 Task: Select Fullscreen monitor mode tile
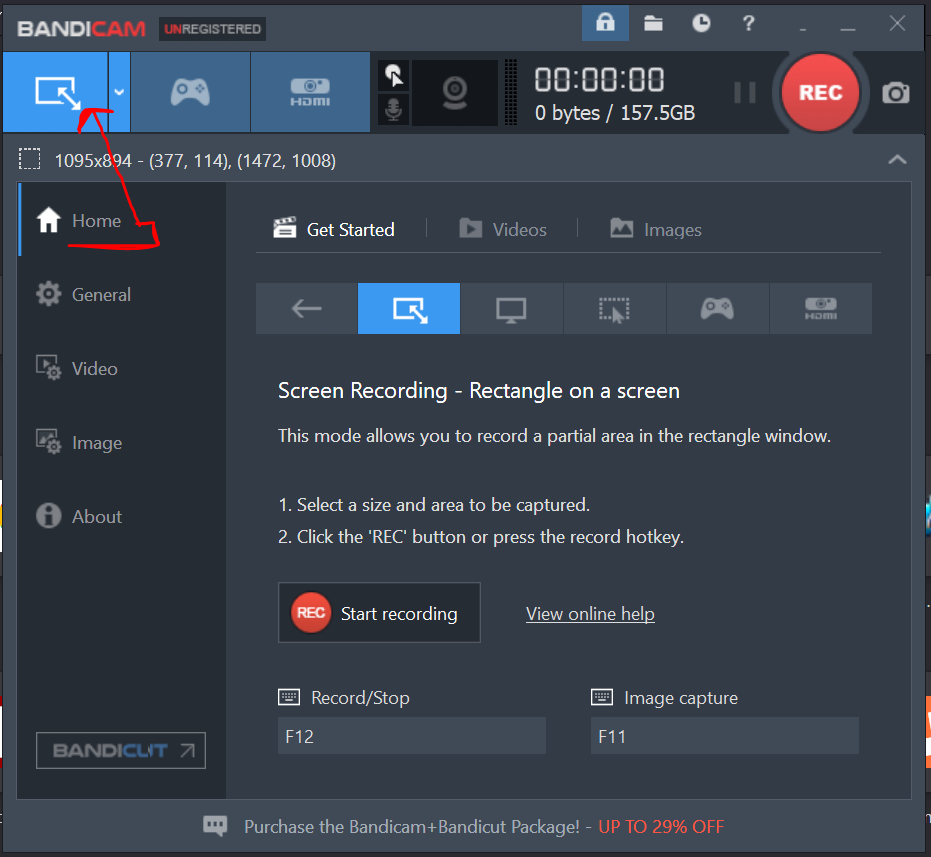511,308
